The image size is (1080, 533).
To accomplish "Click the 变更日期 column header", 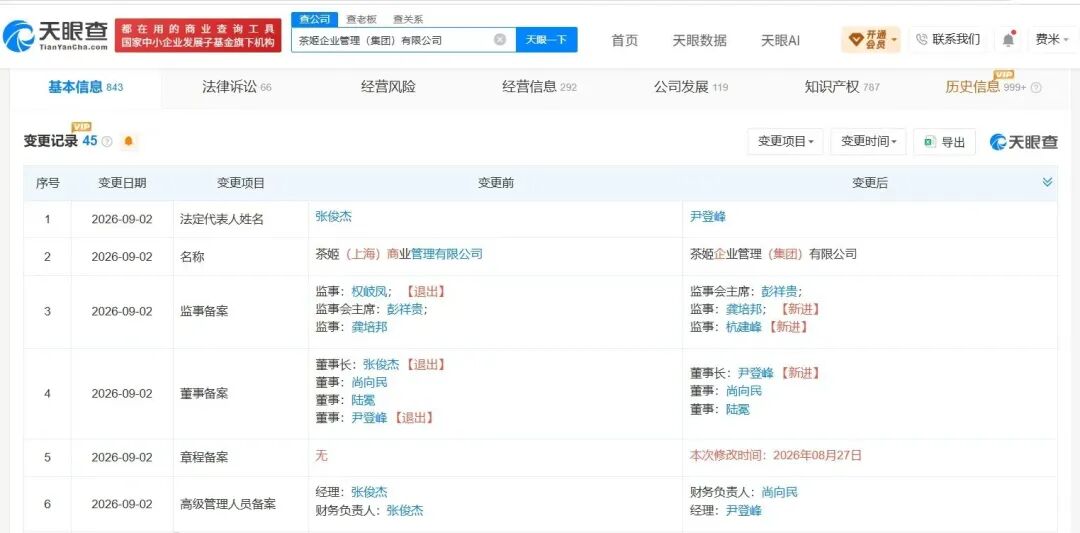I will 122,183.
